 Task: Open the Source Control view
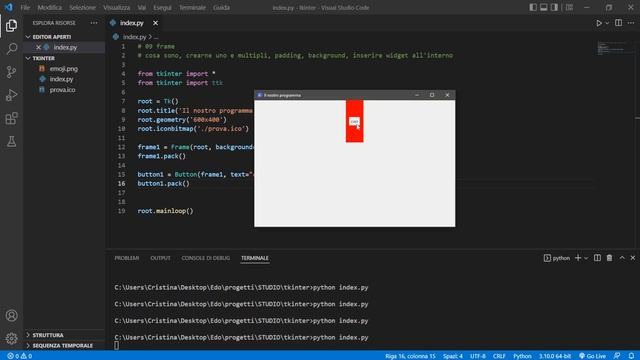[11, 72]
